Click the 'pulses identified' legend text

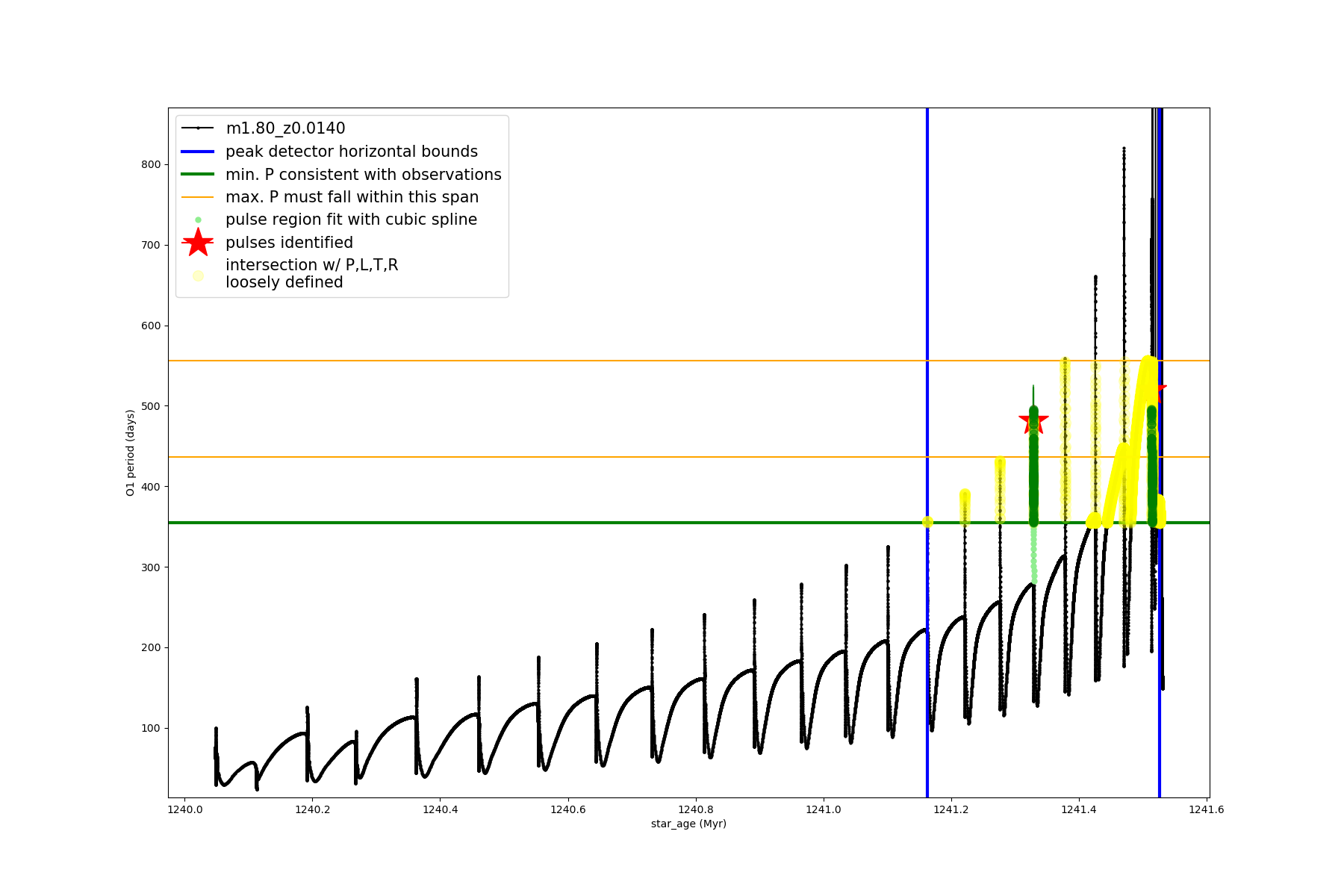(x=290, y=243)
